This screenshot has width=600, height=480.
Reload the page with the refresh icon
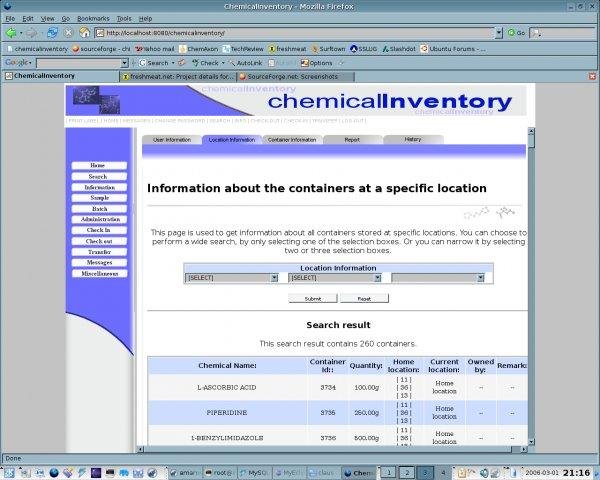tap(52, 33)
